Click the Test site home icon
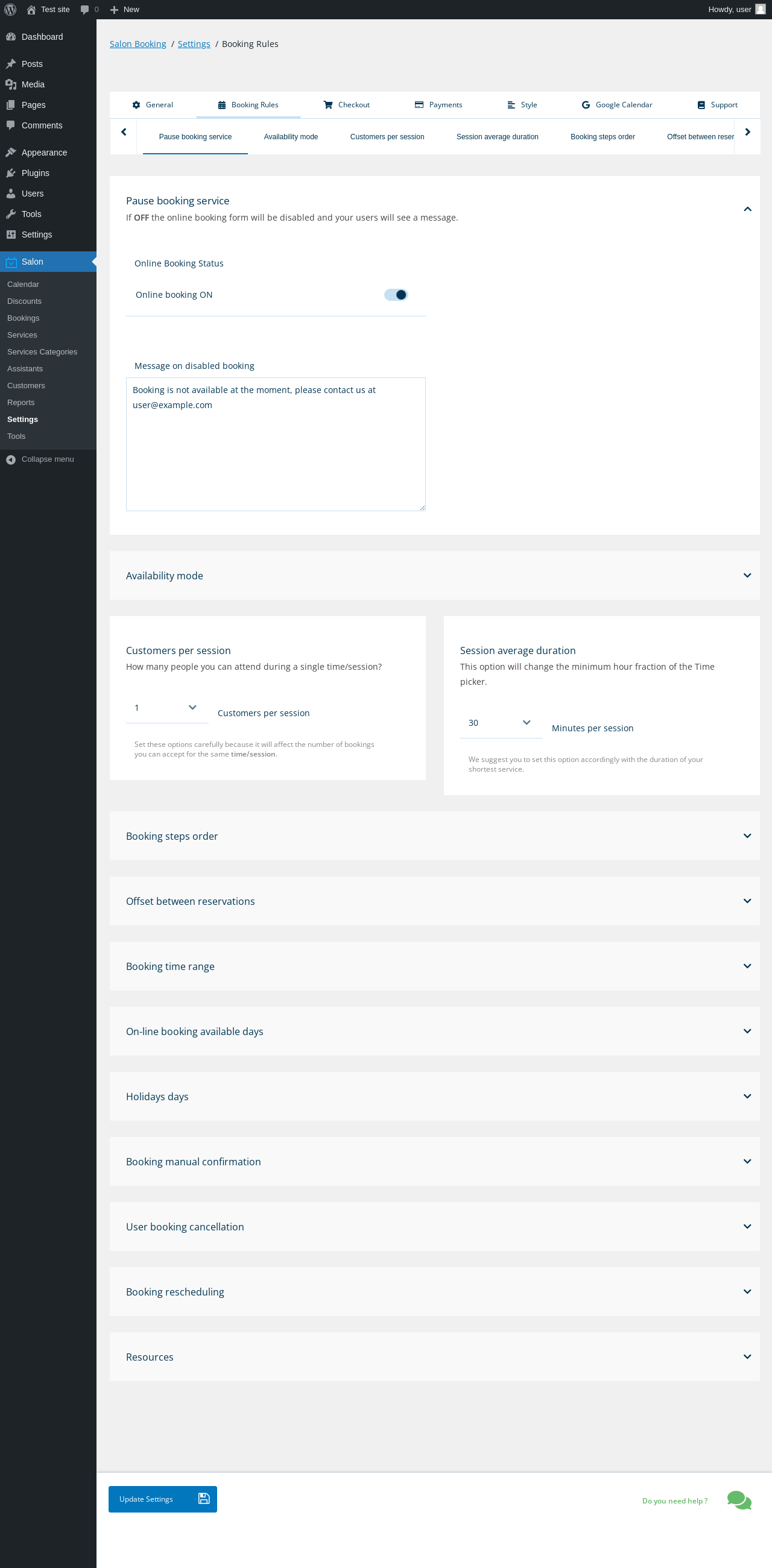 click(x=31, y=10)
